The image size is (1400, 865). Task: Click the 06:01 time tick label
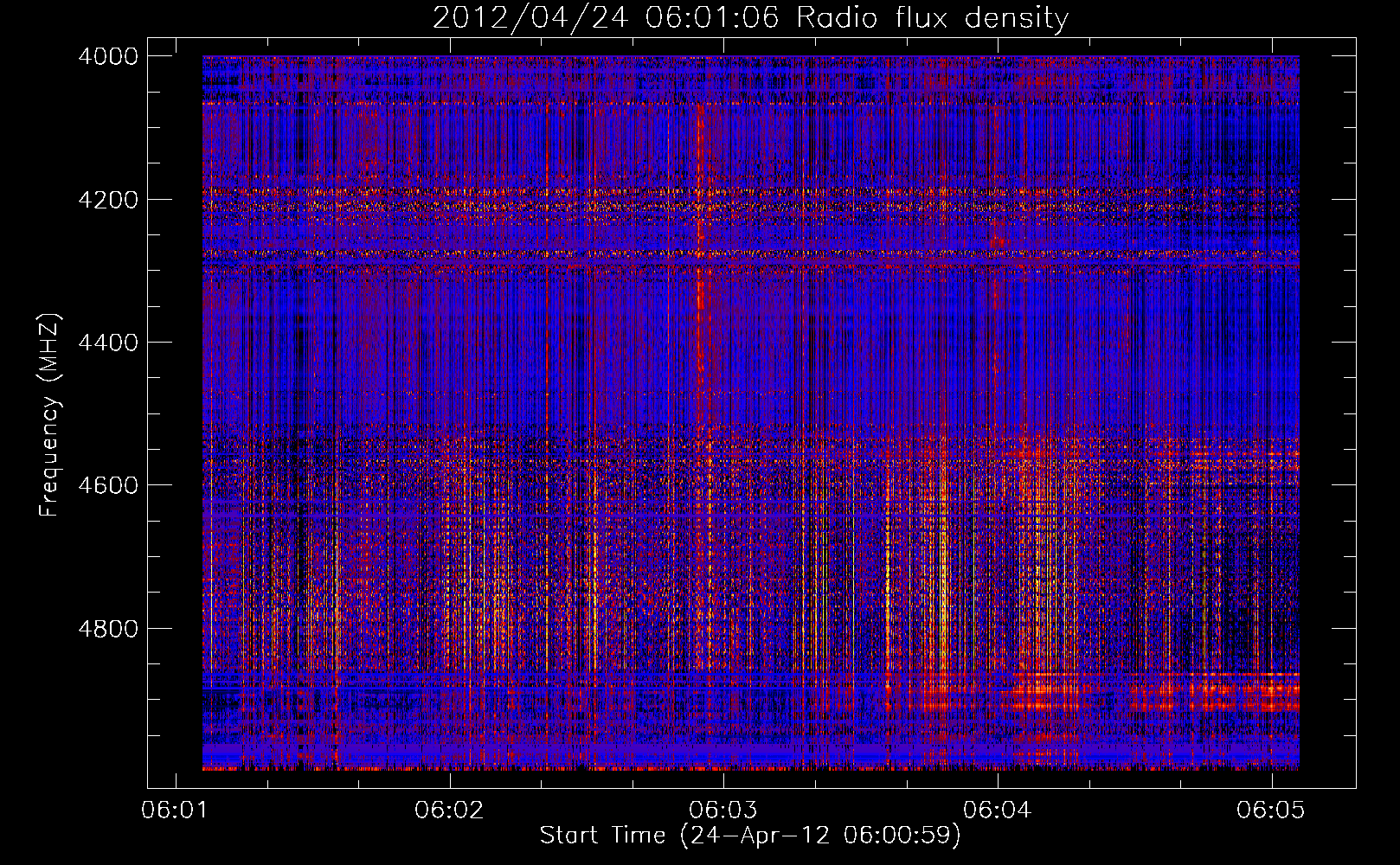[176, 811]
